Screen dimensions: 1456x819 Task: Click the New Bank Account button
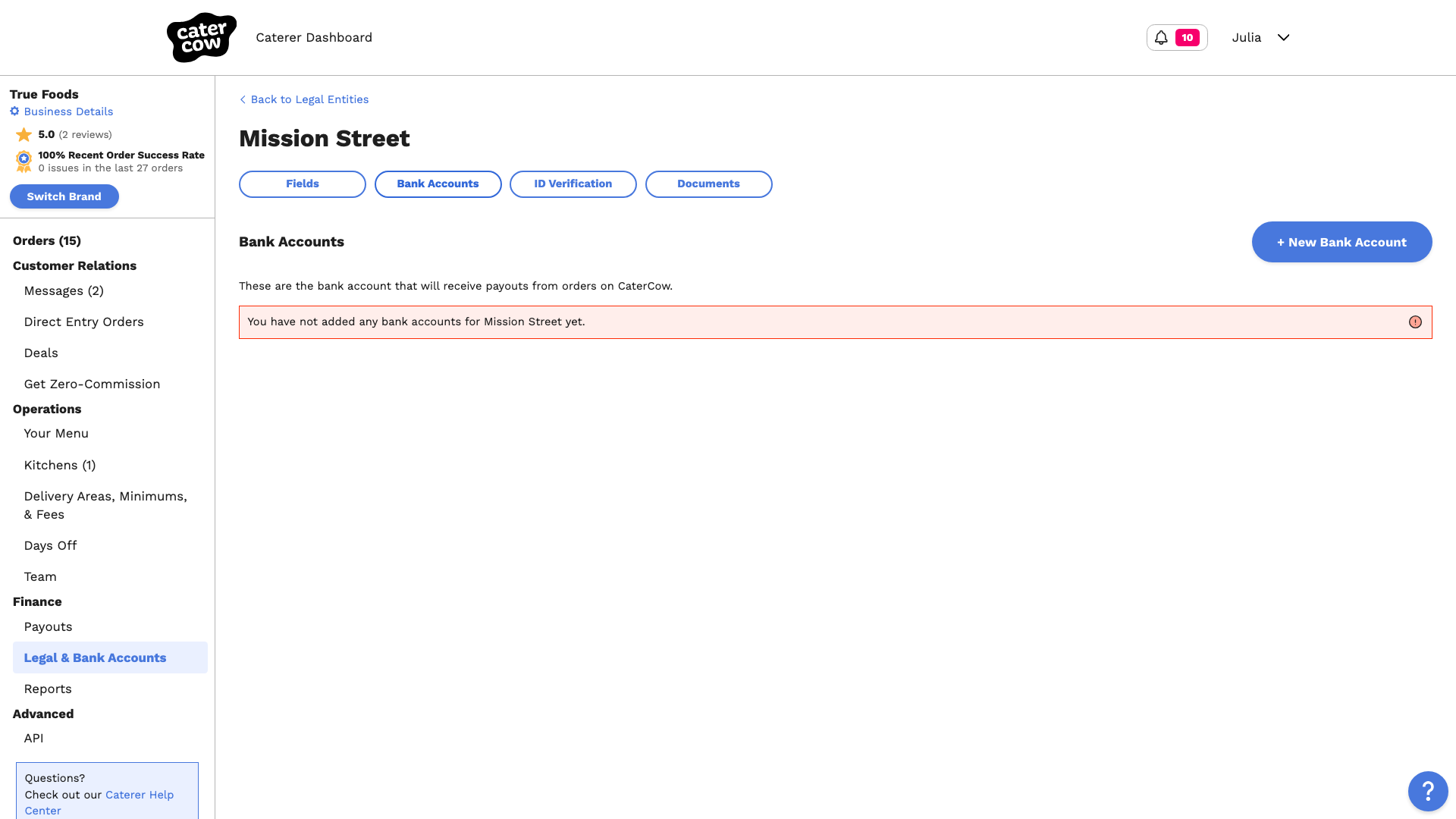(x=1341, y=242)
